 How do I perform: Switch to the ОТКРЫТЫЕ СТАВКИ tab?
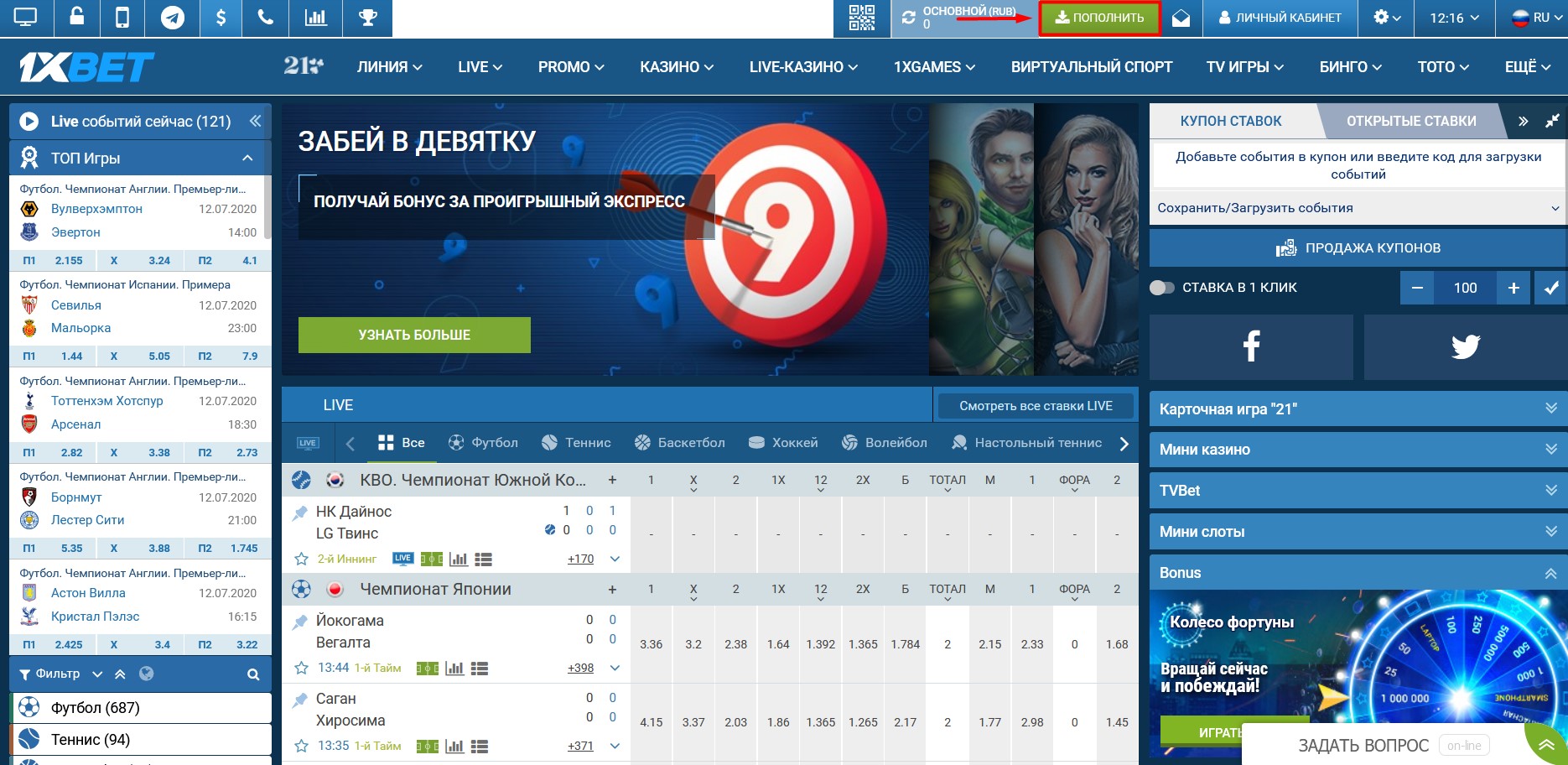tap(1410, 121)
